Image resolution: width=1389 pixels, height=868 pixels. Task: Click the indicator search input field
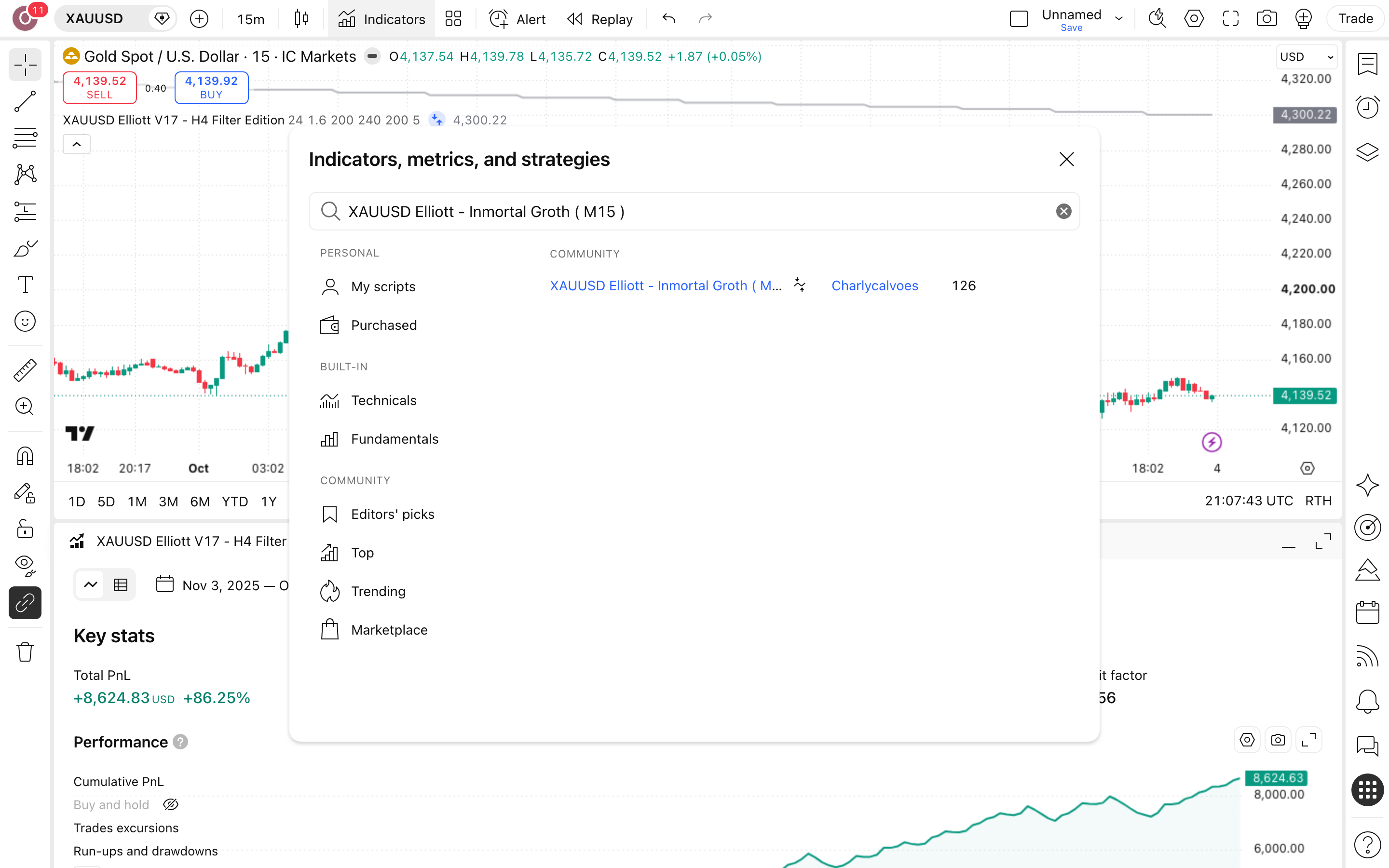pyautogui.click(x=694, y=211)
